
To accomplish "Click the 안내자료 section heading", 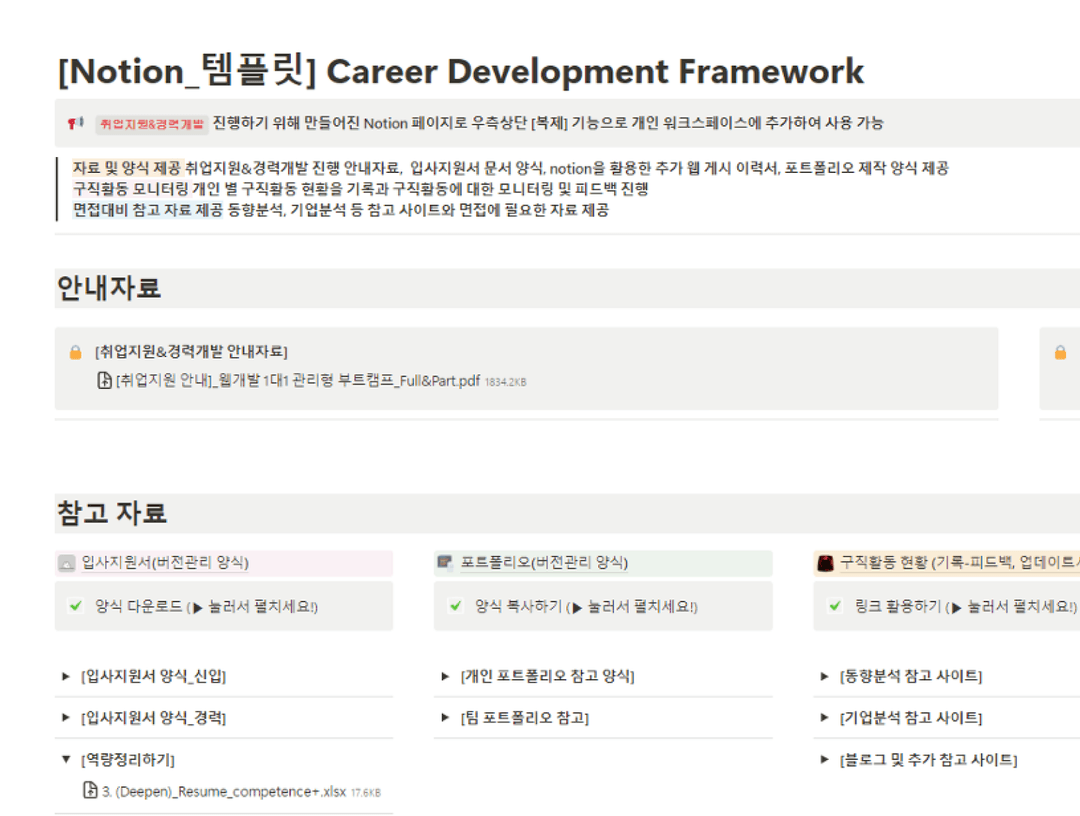I will tap(109, 288).
